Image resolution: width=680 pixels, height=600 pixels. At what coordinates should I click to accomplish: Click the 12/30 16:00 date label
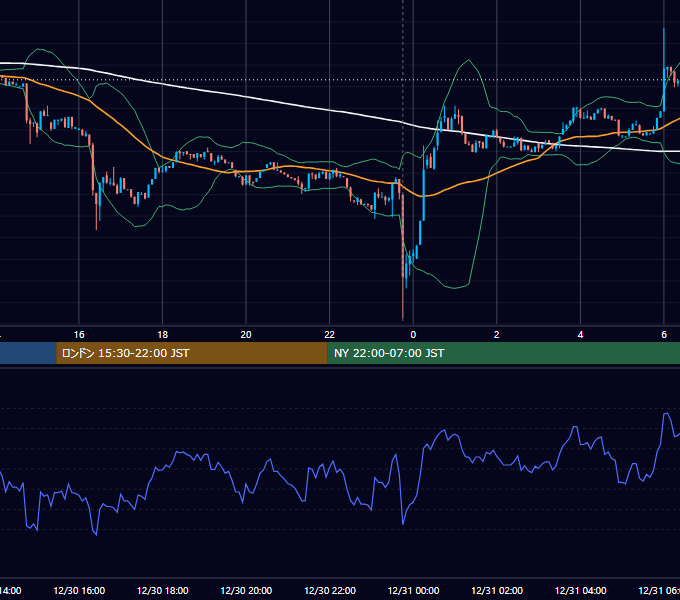tap(79, 590)
